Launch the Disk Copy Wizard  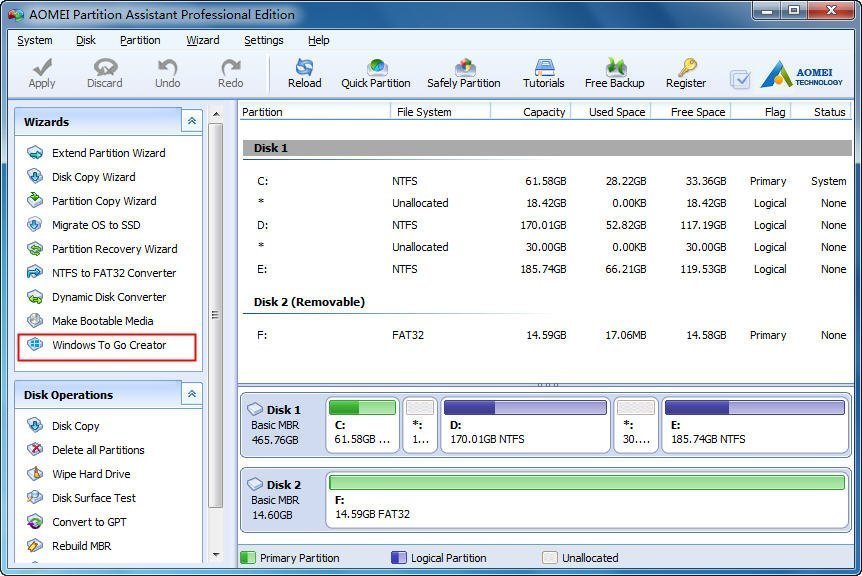pyautogui.click(x=93, y=177)
